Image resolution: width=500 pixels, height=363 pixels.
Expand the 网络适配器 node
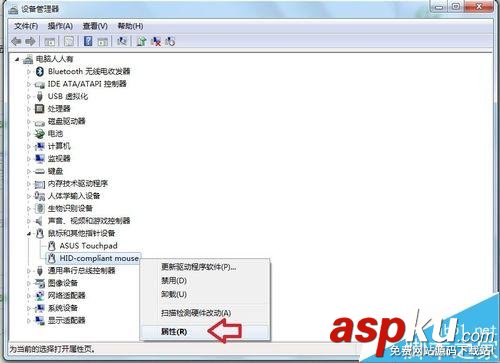point(29,296)
